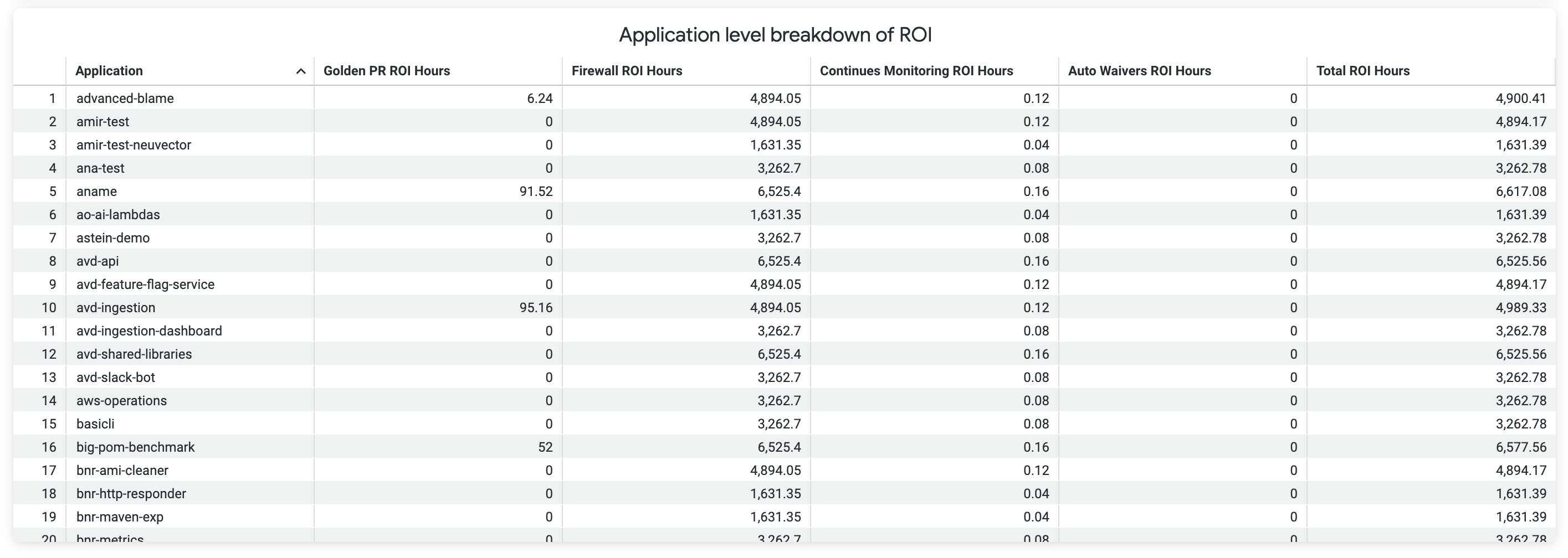Click Golden PR value 95.16 for avd-ingestion
The height and width of the screenshot is (558, 1568).
[536, 308]
